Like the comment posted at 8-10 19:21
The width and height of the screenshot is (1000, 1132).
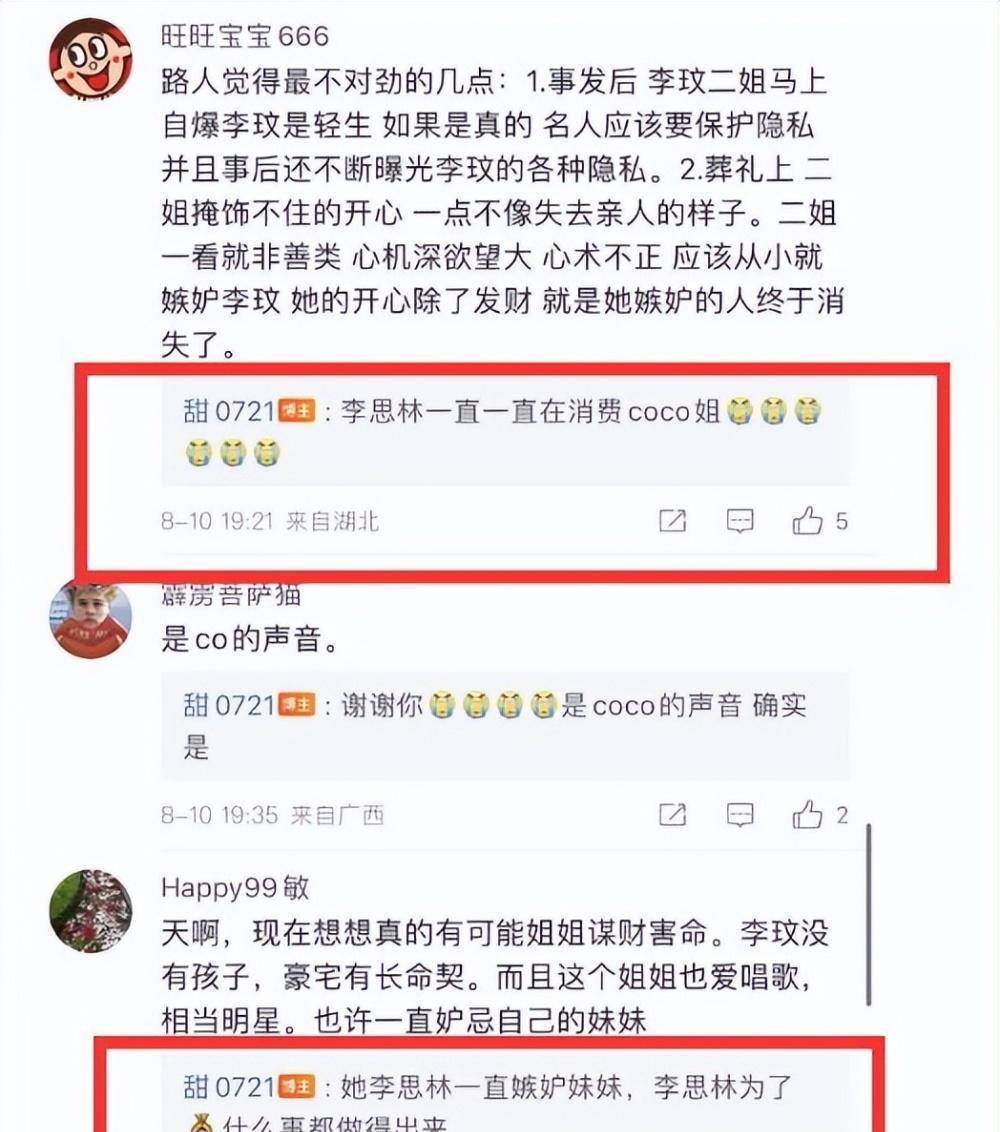tap(807, 520)
